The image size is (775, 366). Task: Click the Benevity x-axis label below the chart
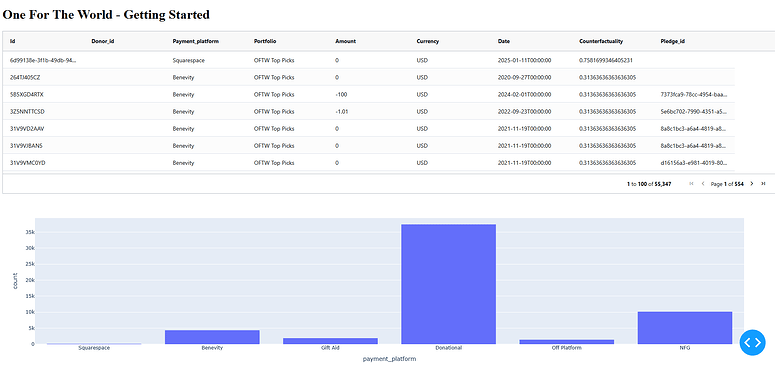tap(212, 348)
